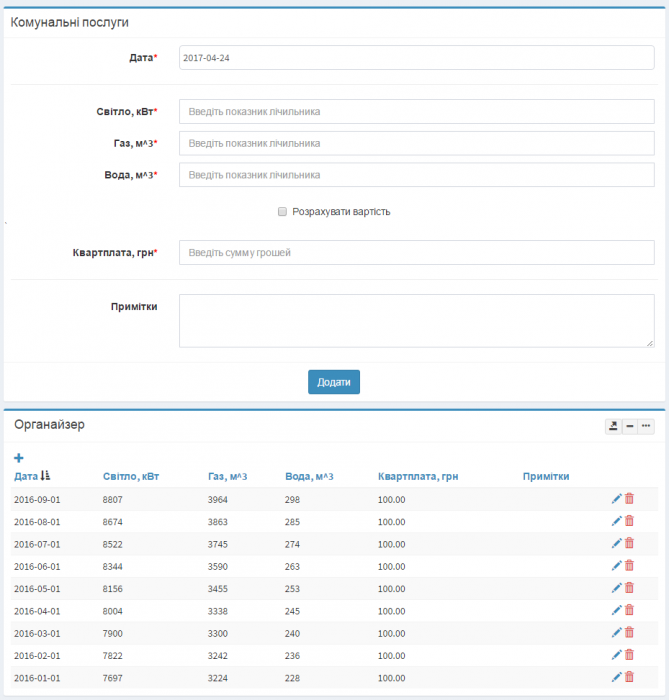Screen dimensions: 669x700
Task: Click the blue plus add-record icon
Action: tap(19, 458)
